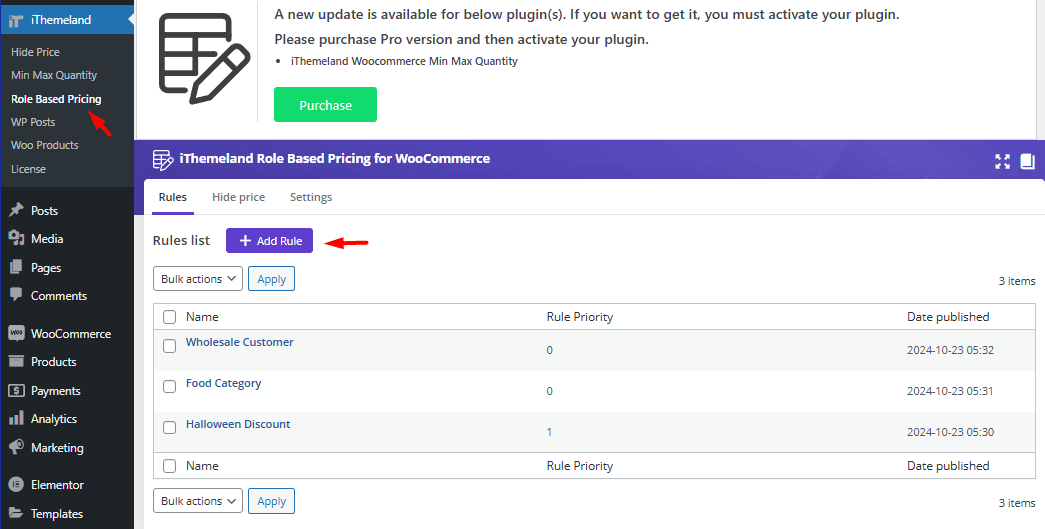This screenshot has width=1045, height=529.
Task: Click the Marketing megaphone icon
Action: click(x=16, y=448)
